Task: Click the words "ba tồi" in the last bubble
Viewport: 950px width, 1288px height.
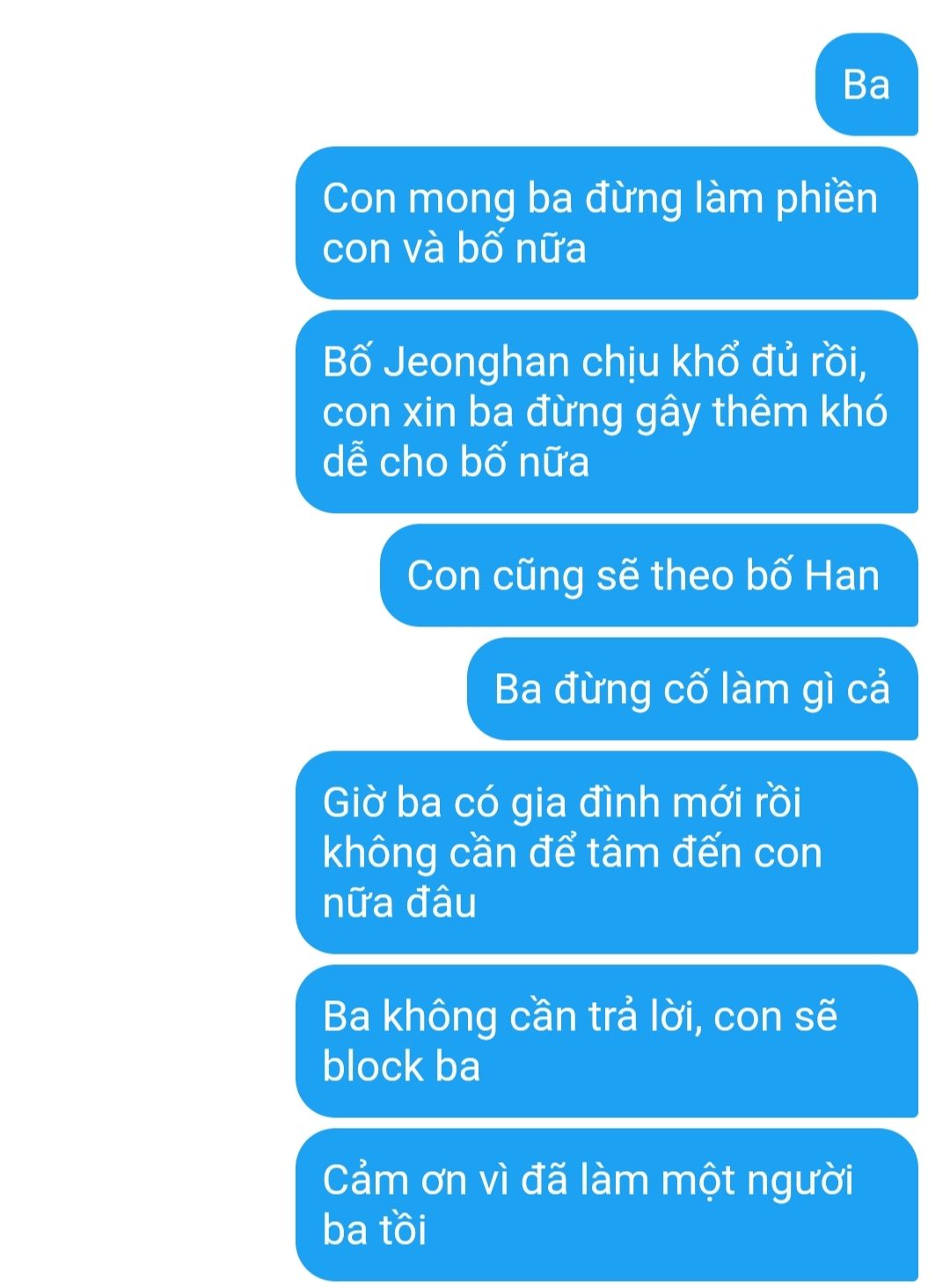Action: tap(374, 1230)
